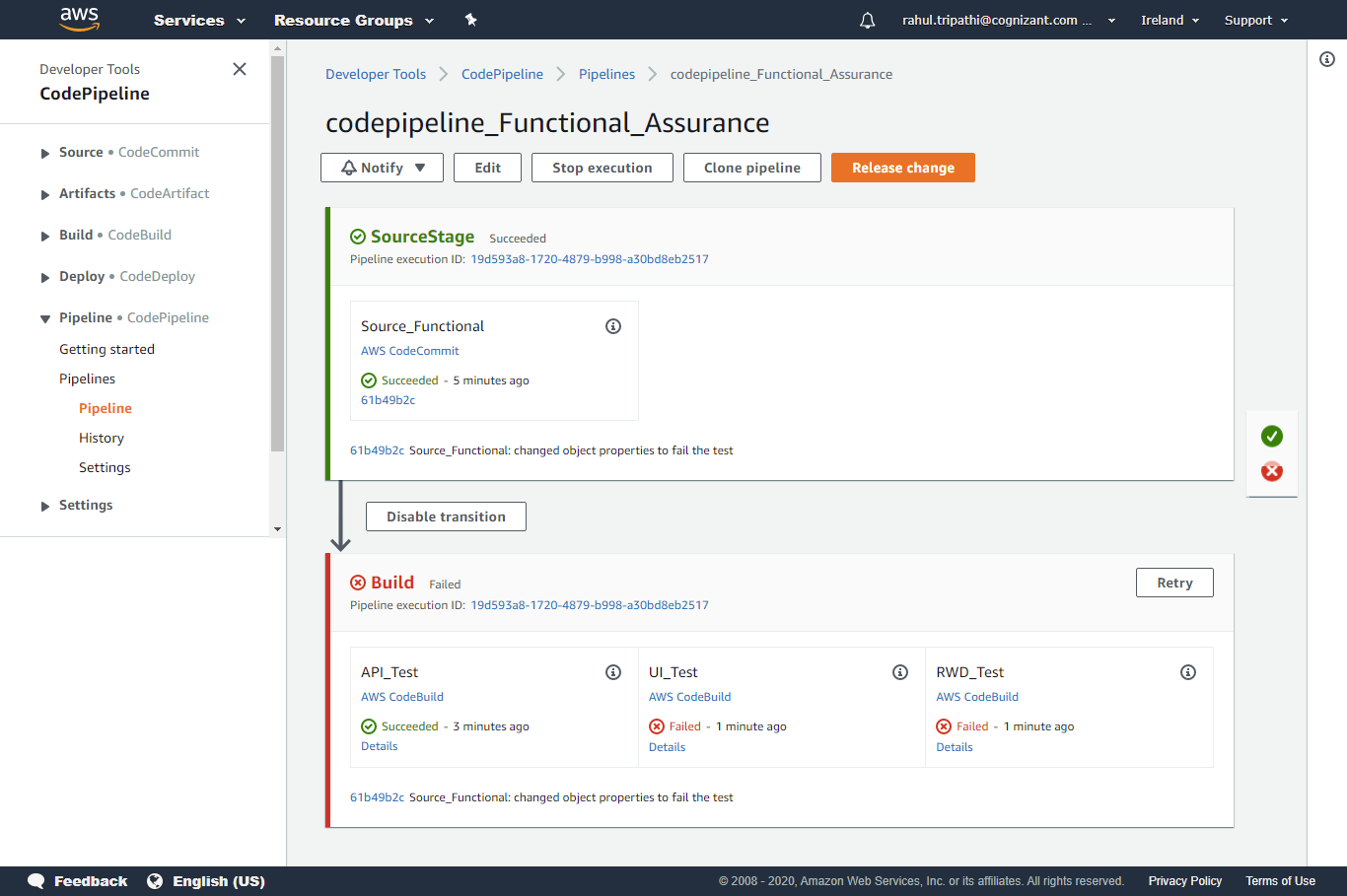Click the Release change button
Screen dimensions: 1347x896
[x=903, y=168]
